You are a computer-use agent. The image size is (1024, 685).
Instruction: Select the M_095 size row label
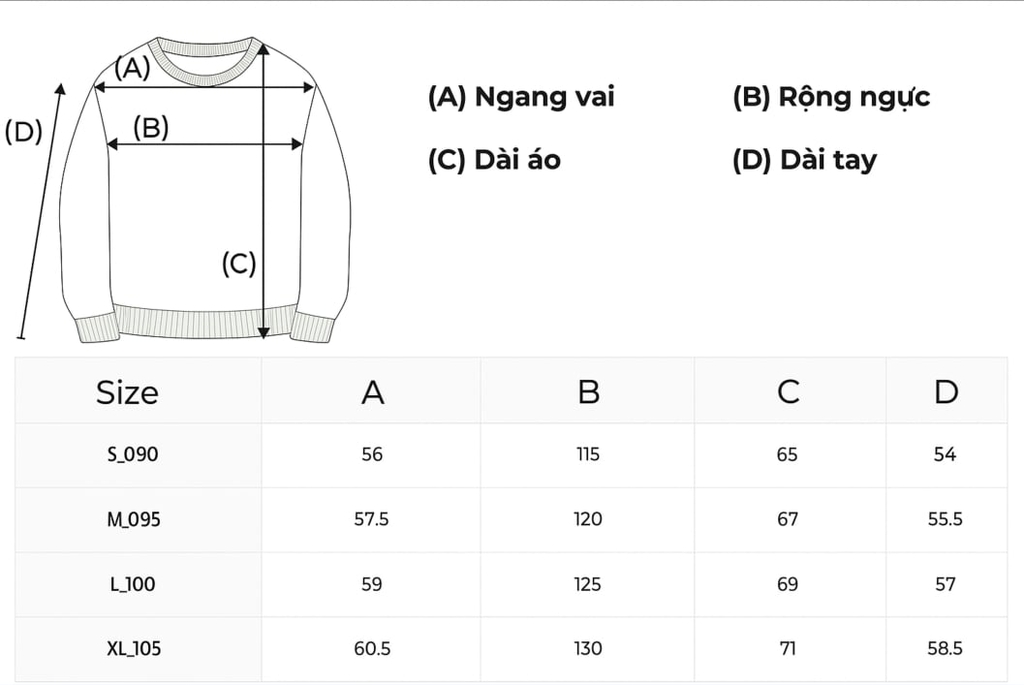pyautogui.click(x=134, y=520)
